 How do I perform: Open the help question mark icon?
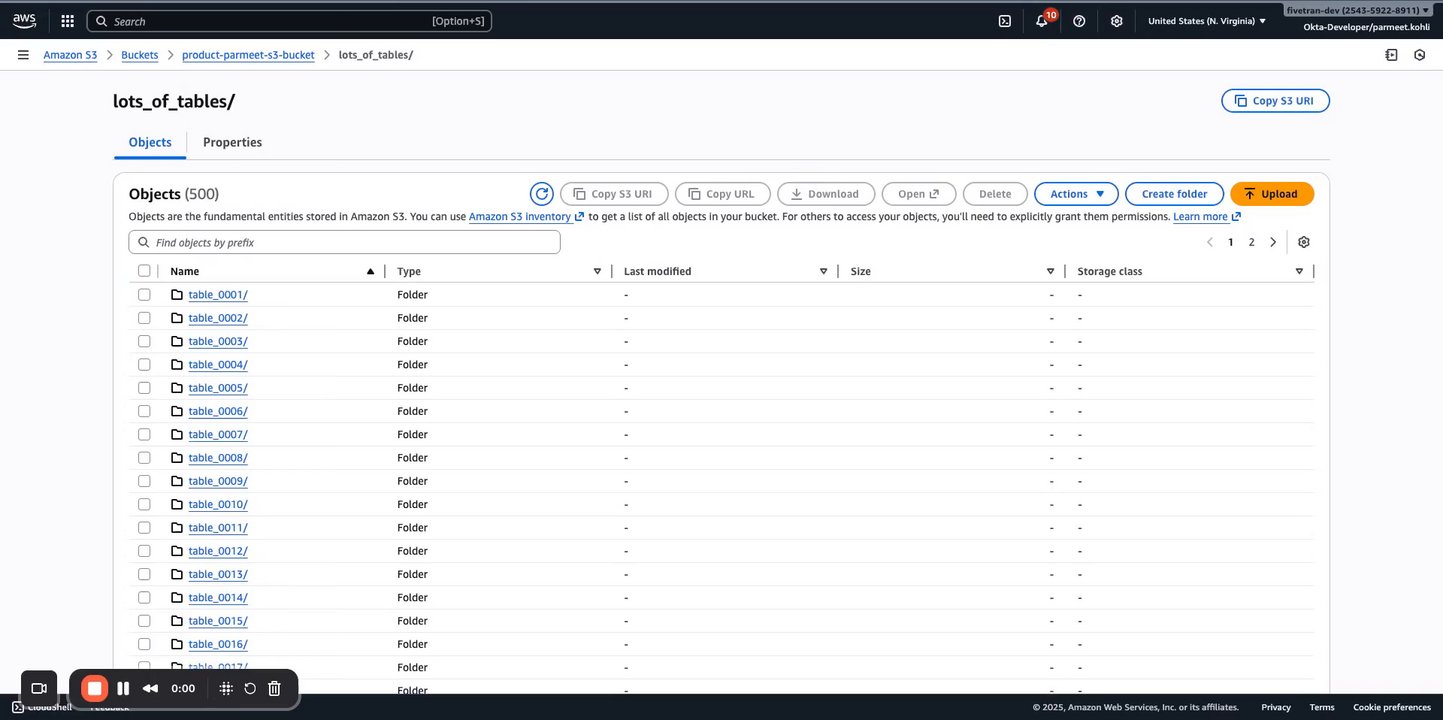pos(1079,21)
